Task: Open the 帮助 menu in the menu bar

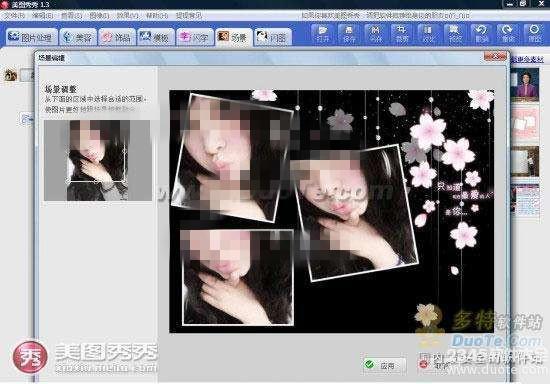Action: (x=157, y=15)
